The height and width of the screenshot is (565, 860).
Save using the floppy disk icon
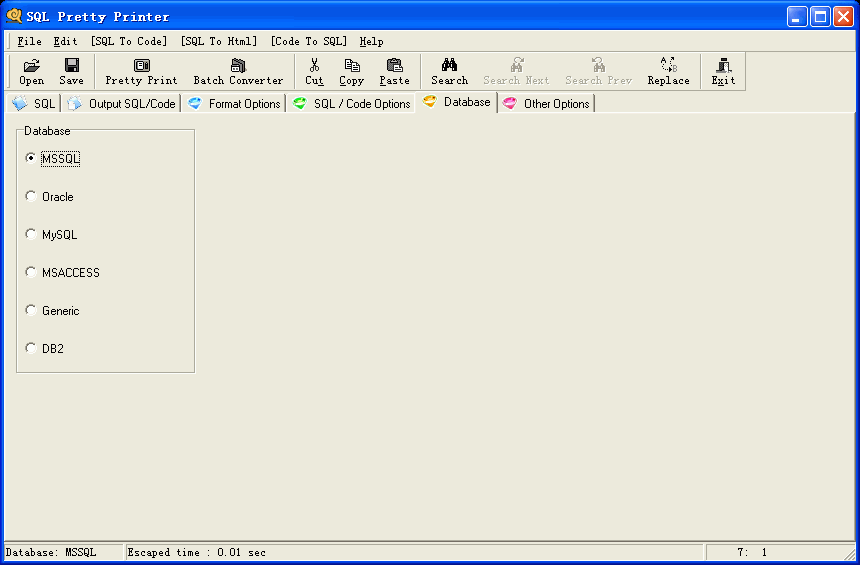tap(71, 71)
